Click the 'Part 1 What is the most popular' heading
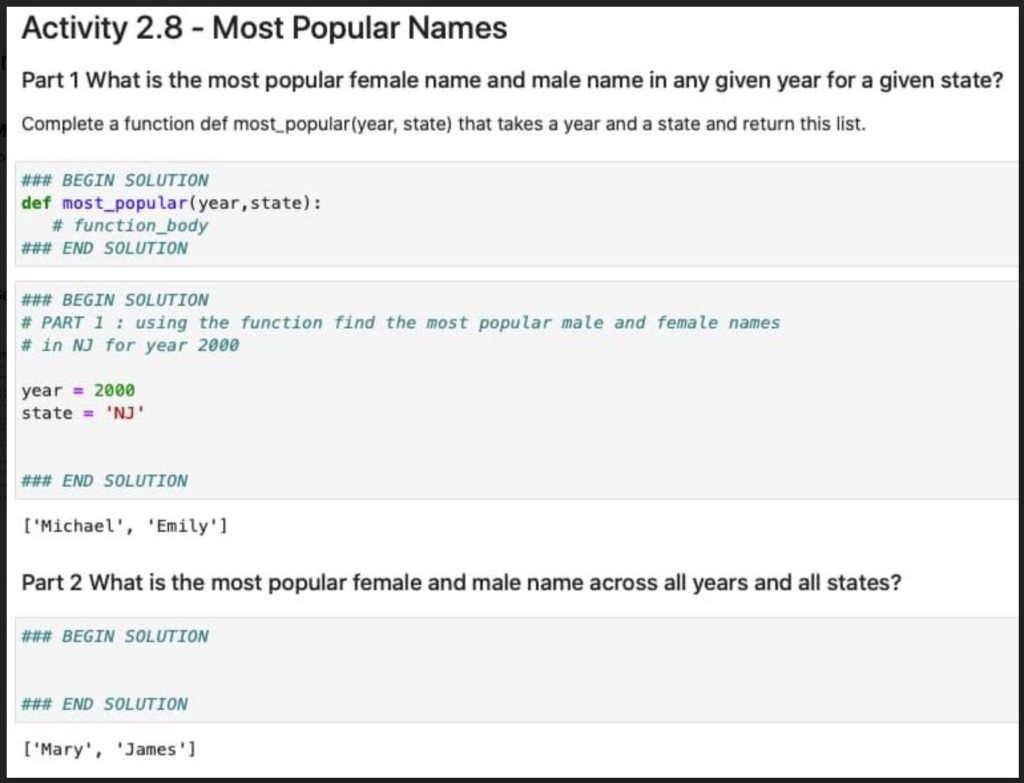 point(512,80)
